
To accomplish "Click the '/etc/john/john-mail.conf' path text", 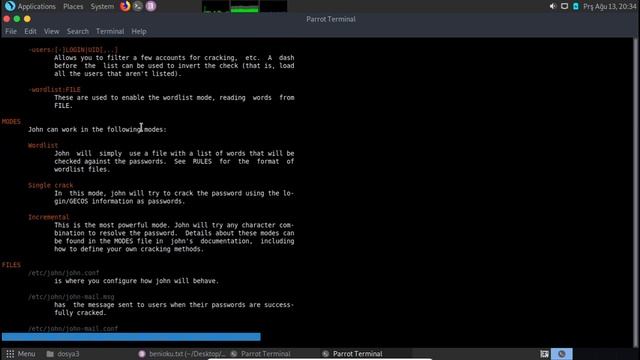I will 73,329.
